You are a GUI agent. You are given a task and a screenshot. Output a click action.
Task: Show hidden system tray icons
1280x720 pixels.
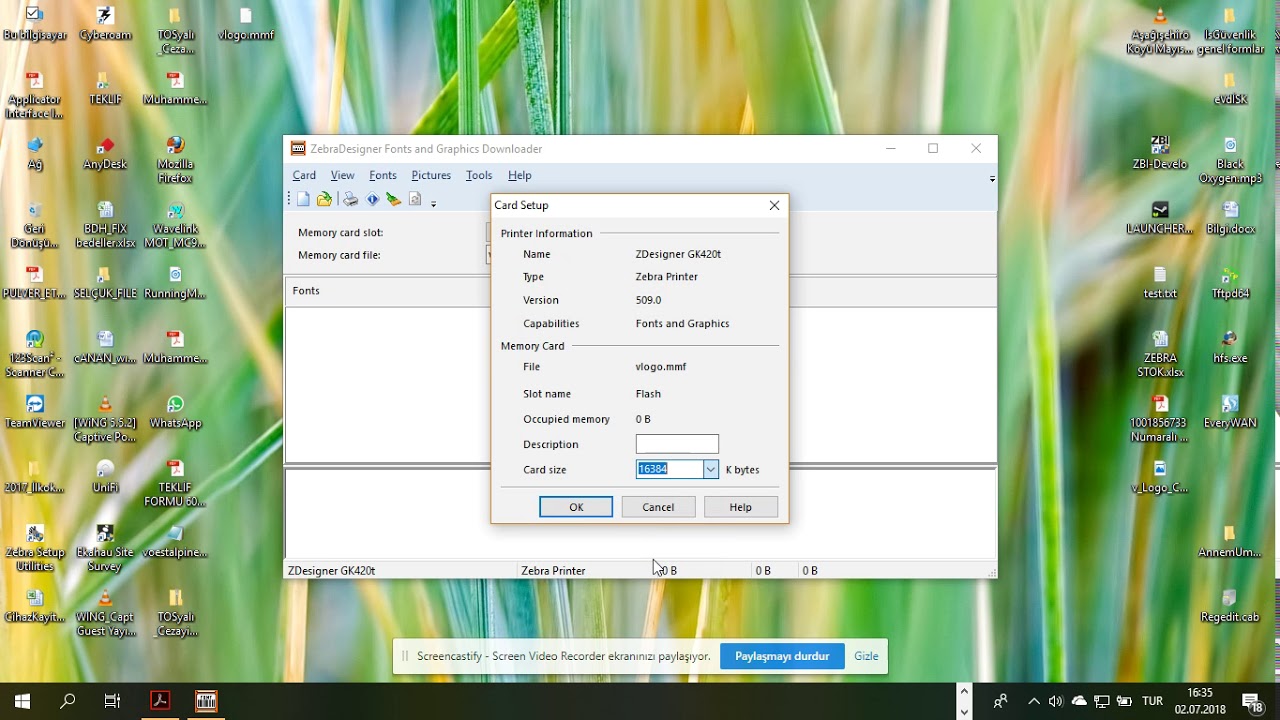[1034, 701]
